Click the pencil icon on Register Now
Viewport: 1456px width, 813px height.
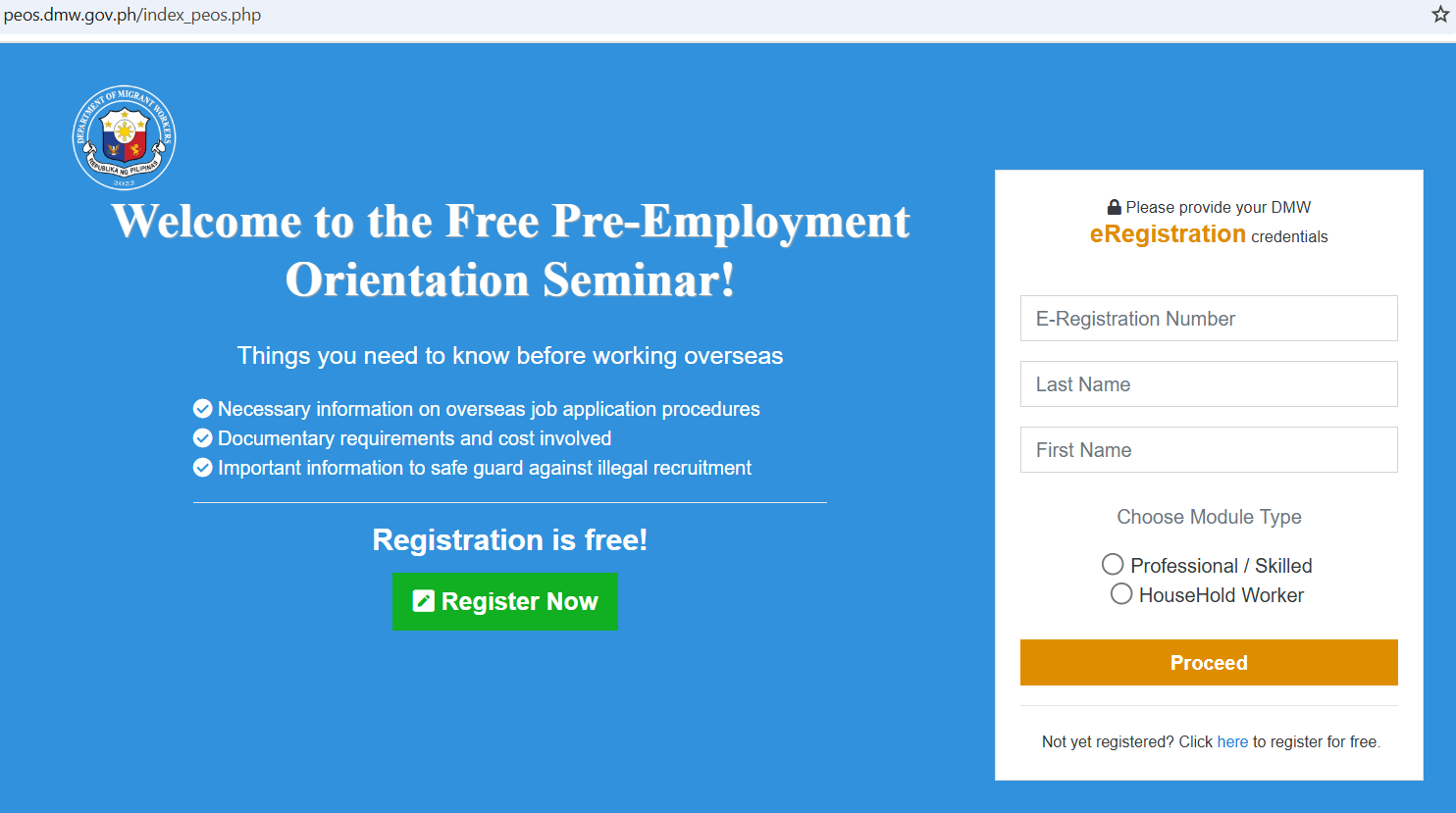423,601
